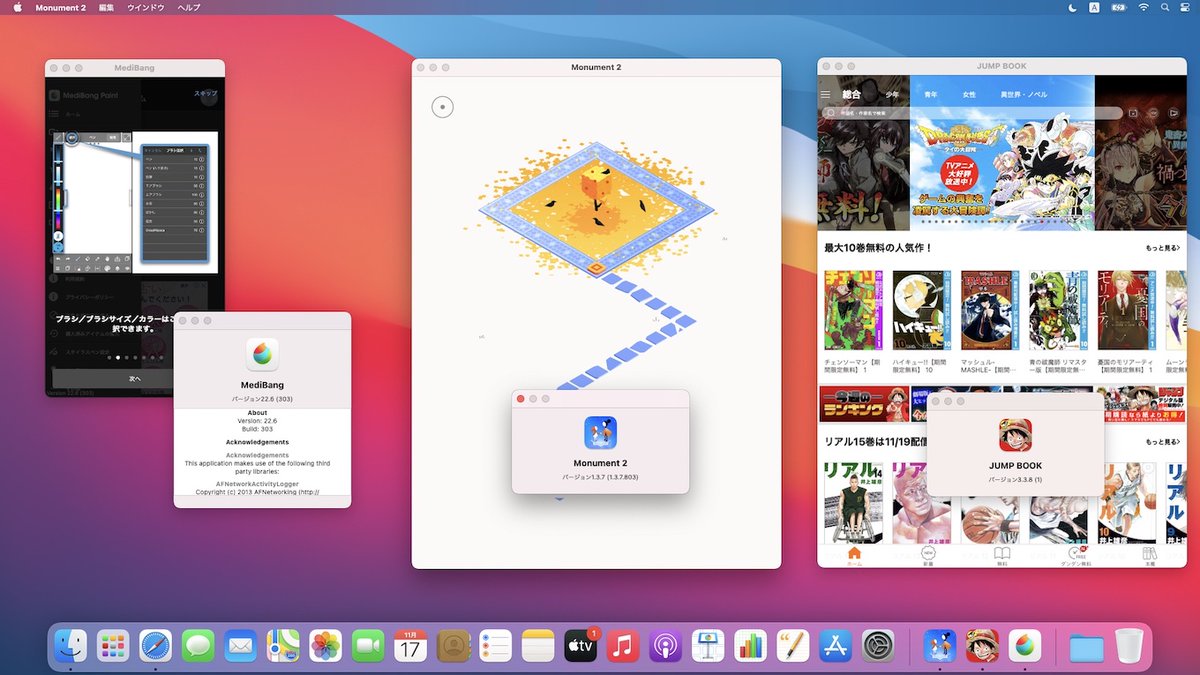The image size is (1200, 675).
Task: Open the battery status menu
Action: click(1119, 7)
